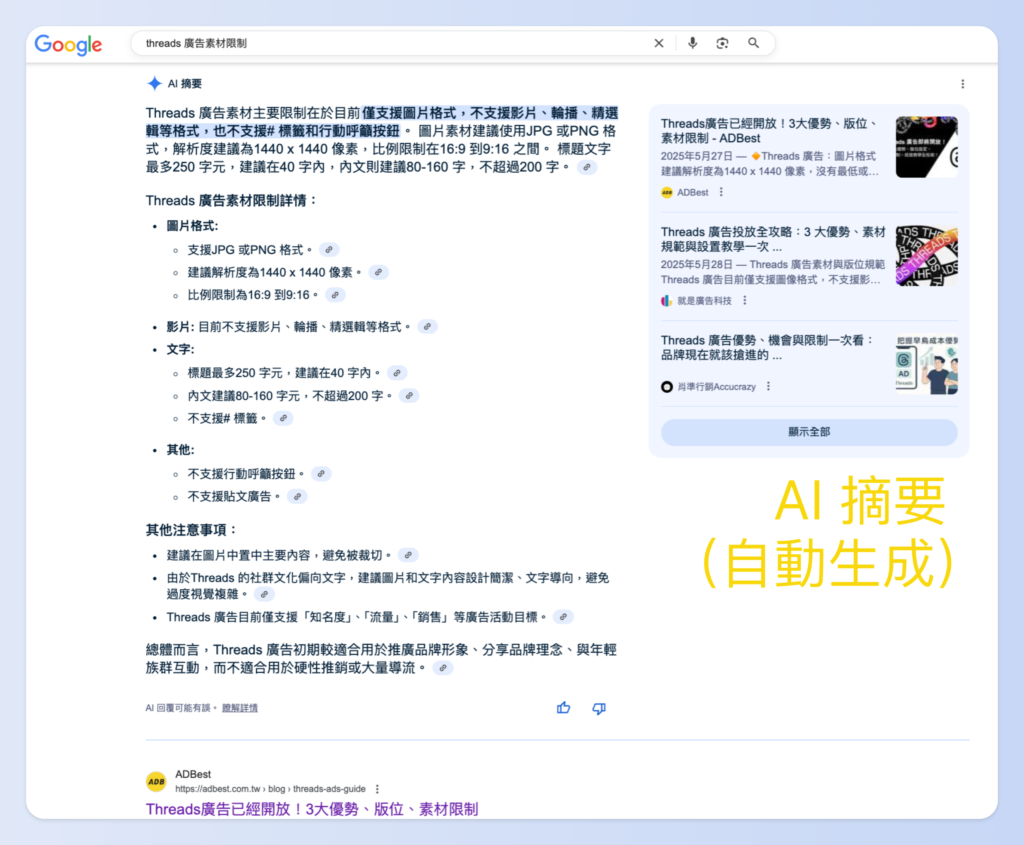This screenshot has width=1024, height=845.
Task: Open the Threads廣告已經開放 search result title
Action: [x=312, y=808]
